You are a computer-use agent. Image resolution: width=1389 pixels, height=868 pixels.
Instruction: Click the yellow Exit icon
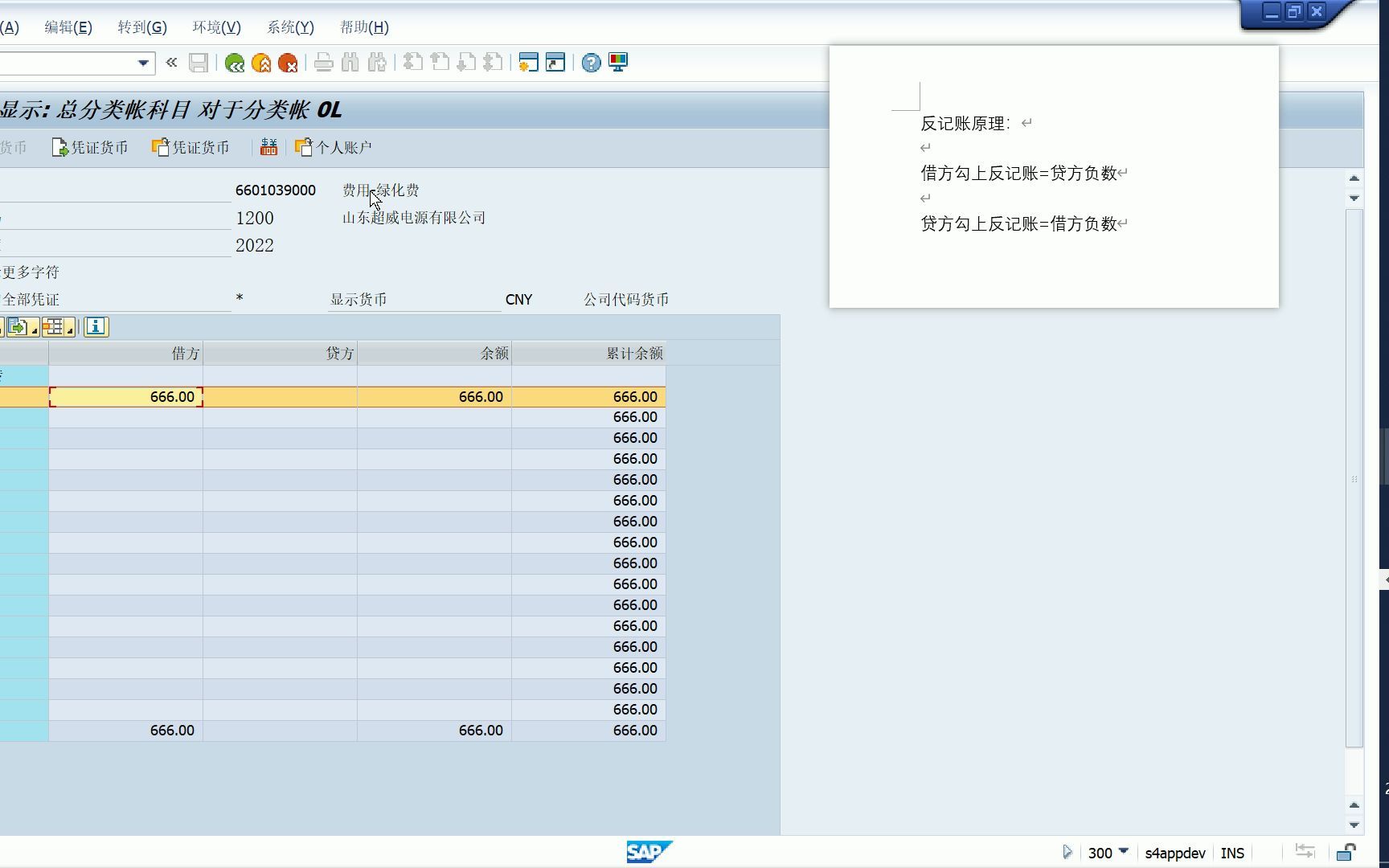point(261,63)
